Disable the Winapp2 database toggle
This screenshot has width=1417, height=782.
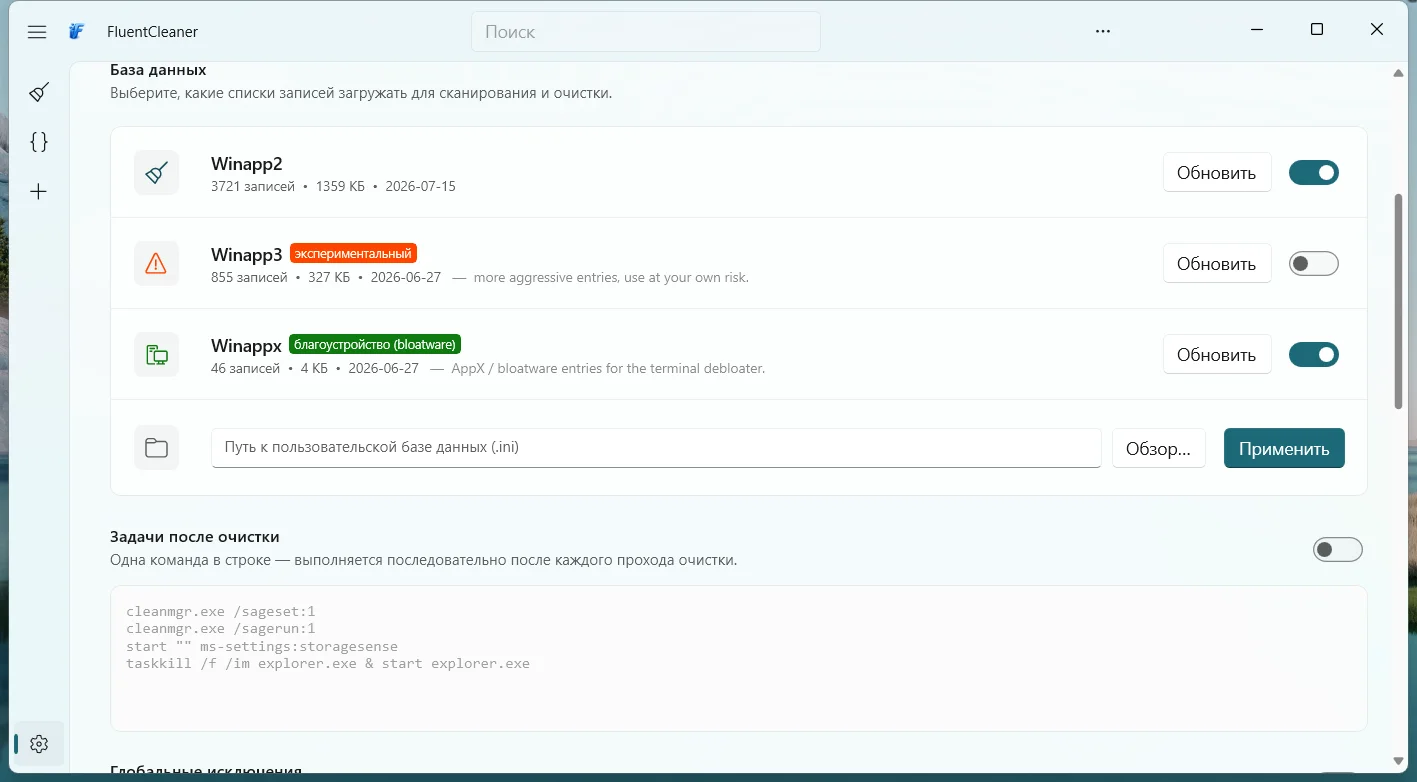(1313, 173)
